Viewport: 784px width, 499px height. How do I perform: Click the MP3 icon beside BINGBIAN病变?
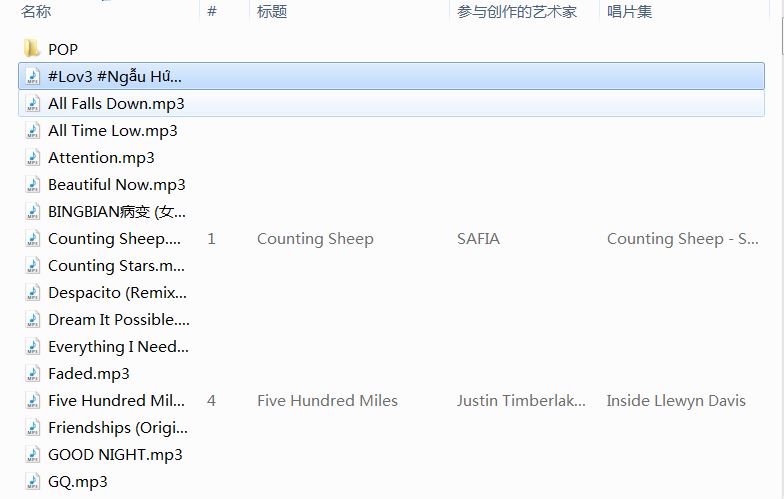point(32,212)
